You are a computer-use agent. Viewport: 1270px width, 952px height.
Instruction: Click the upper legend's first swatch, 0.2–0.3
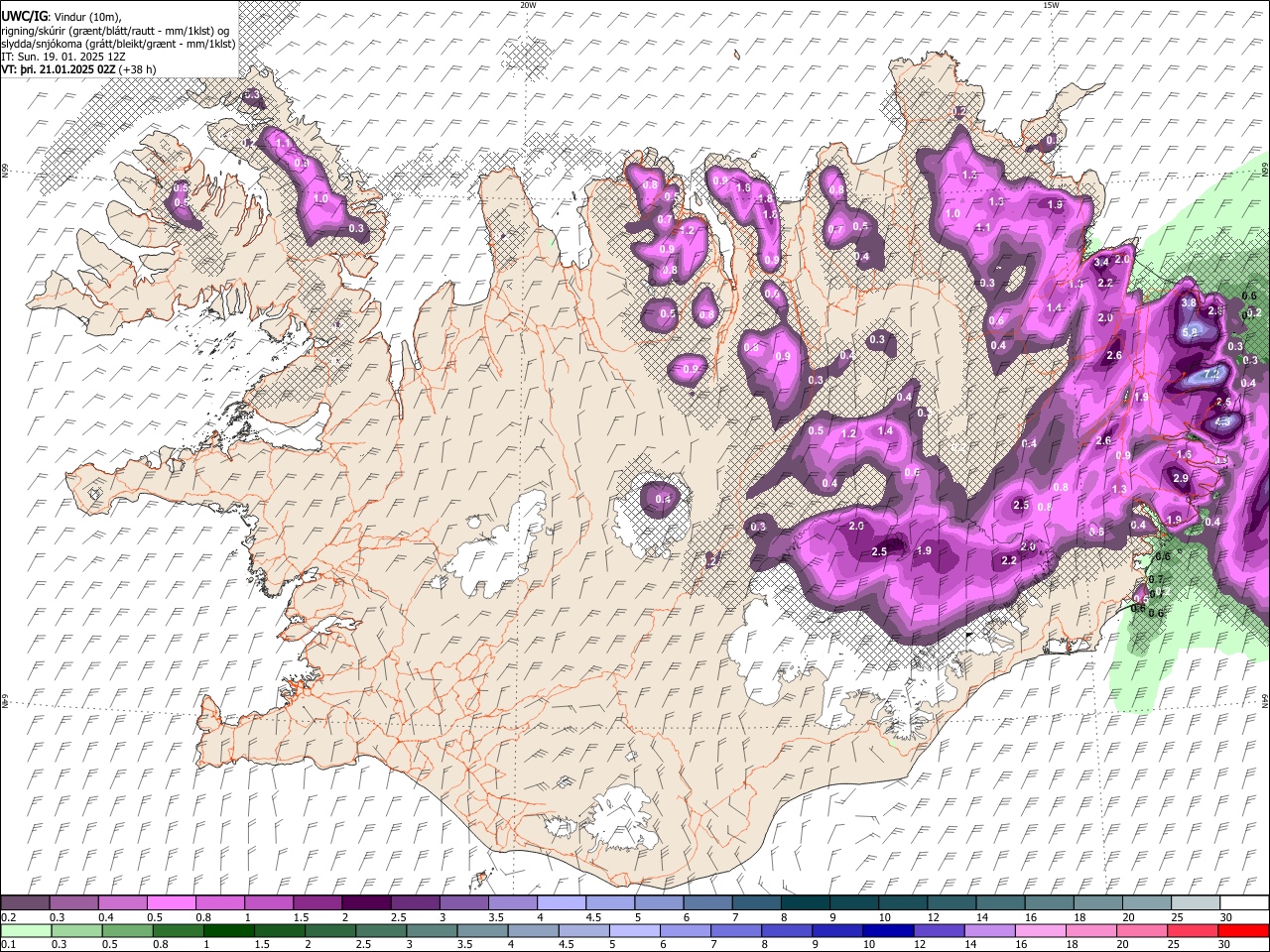[25, 901]
